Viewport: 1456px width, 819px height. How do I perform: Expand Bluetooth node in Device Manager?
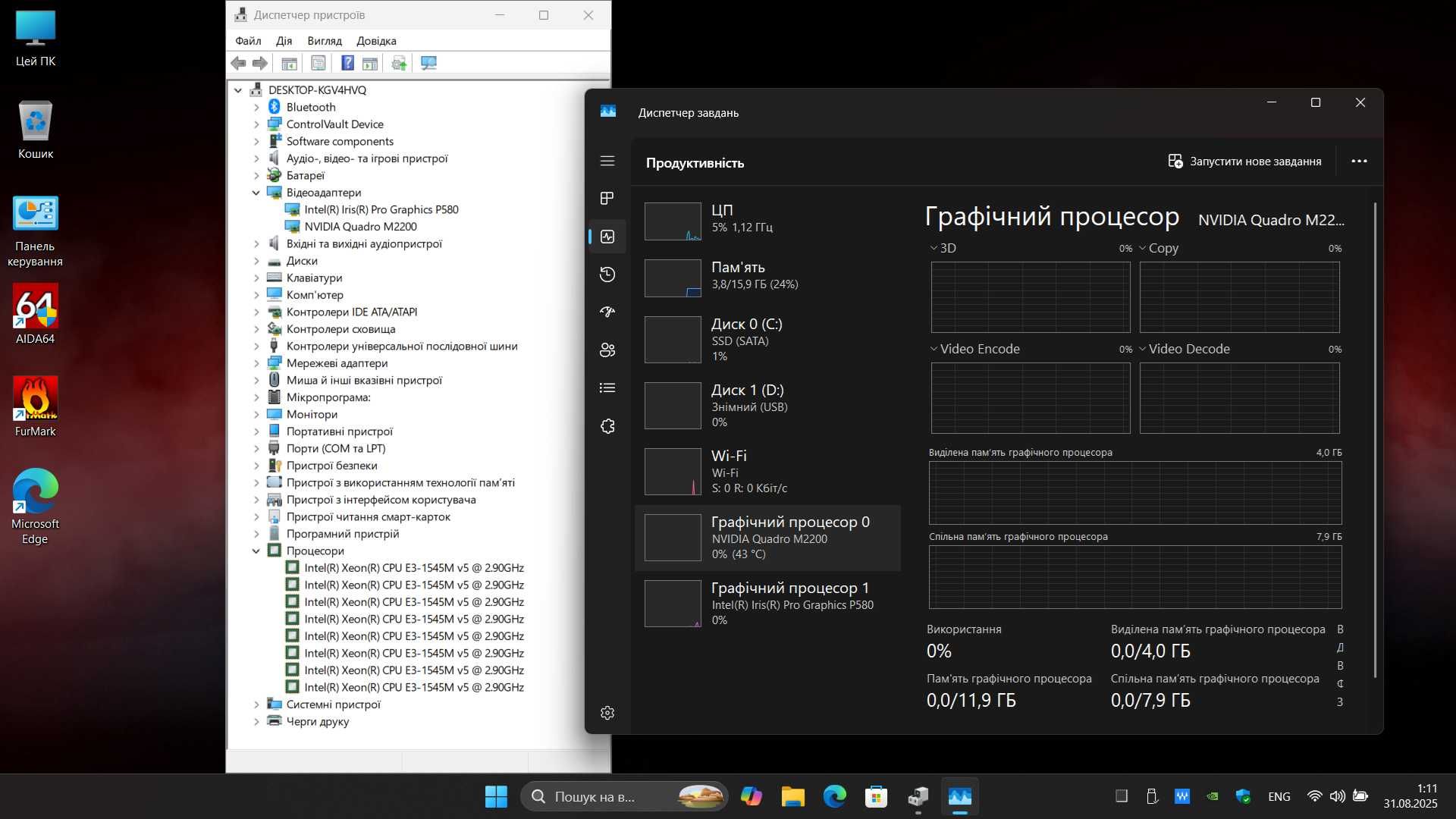(256, 107)
